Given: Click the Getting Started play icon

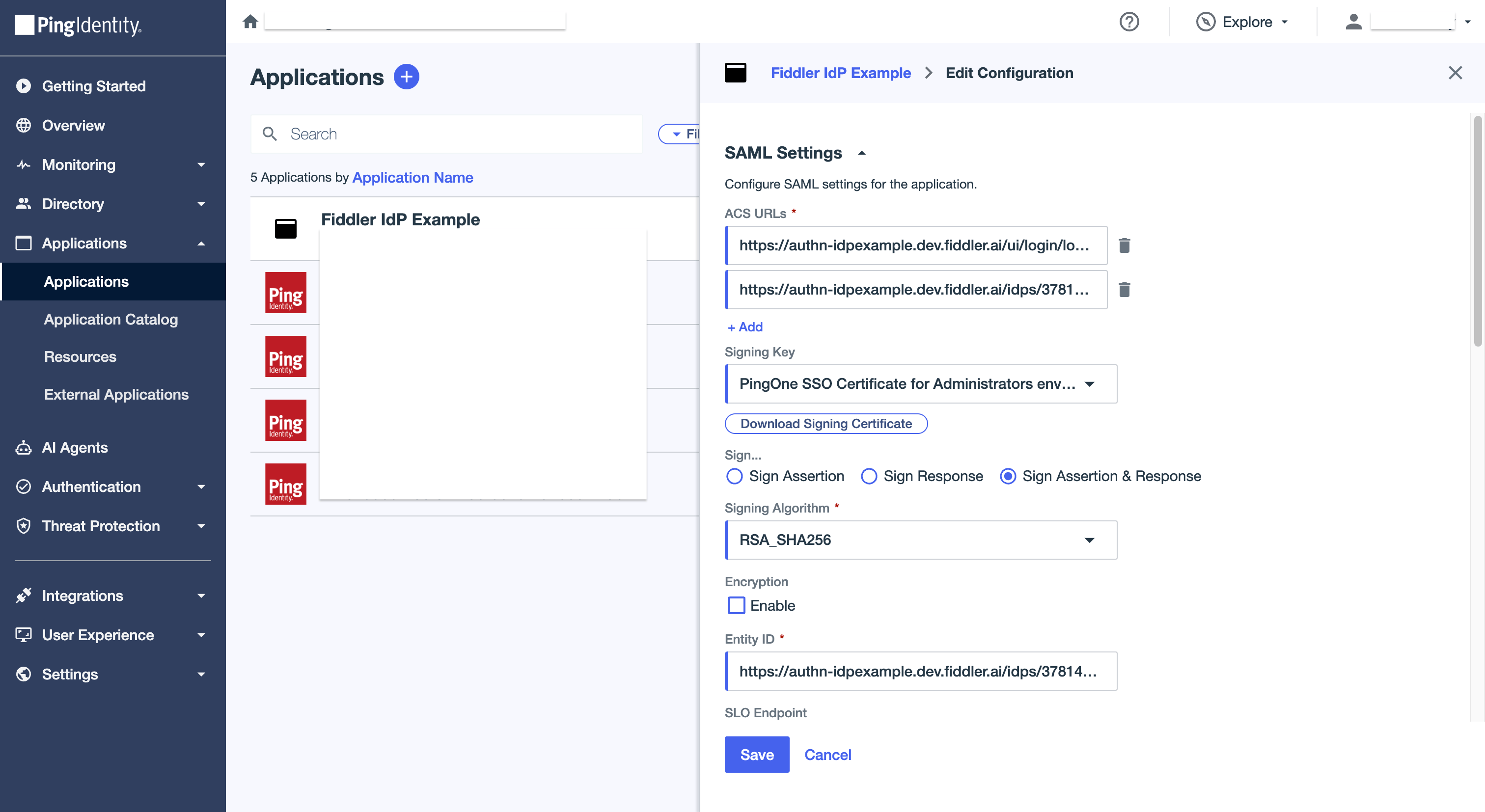Looking at the screenshot, I should click(x=23, y=86).
